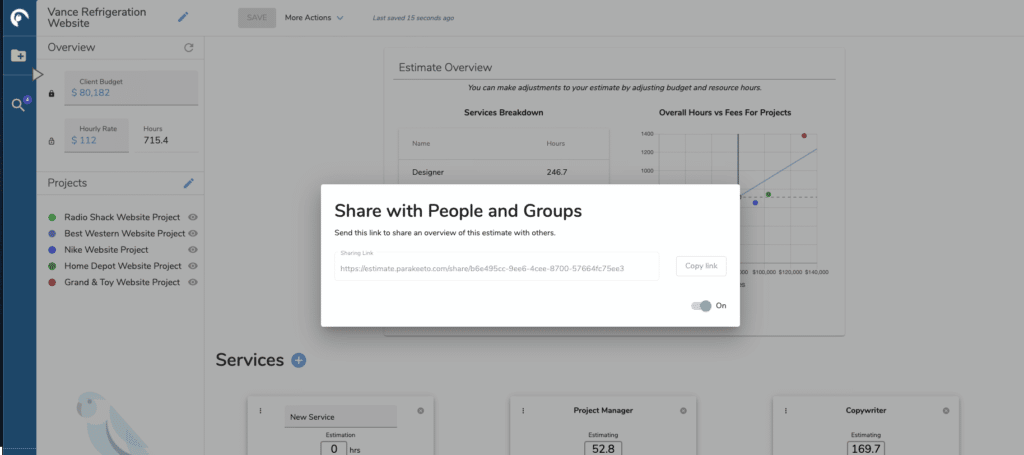
Task: Toggle visibility of Nike Website Project
Action: [x=191, y=250]
